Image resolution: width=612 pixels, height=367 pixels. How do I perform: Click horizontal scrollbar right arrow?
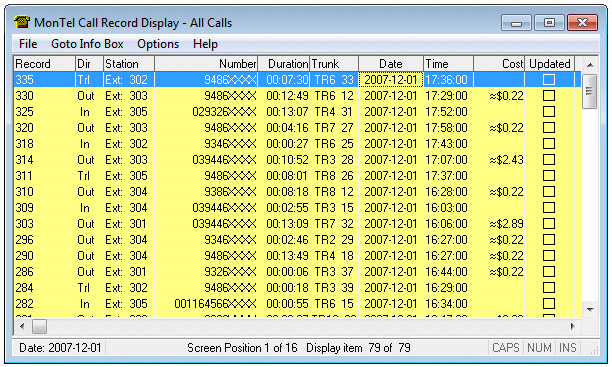[x=573, y=326]
